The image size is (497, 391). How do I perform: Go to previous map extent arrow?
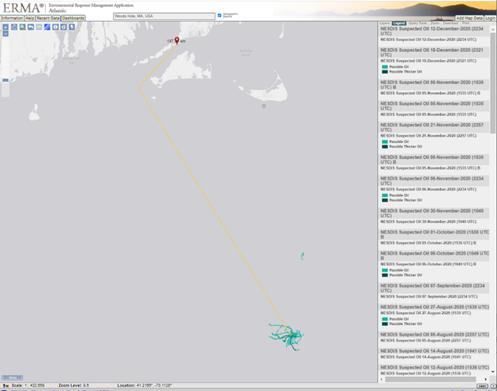pyautogui.click(x=31, y=27)
